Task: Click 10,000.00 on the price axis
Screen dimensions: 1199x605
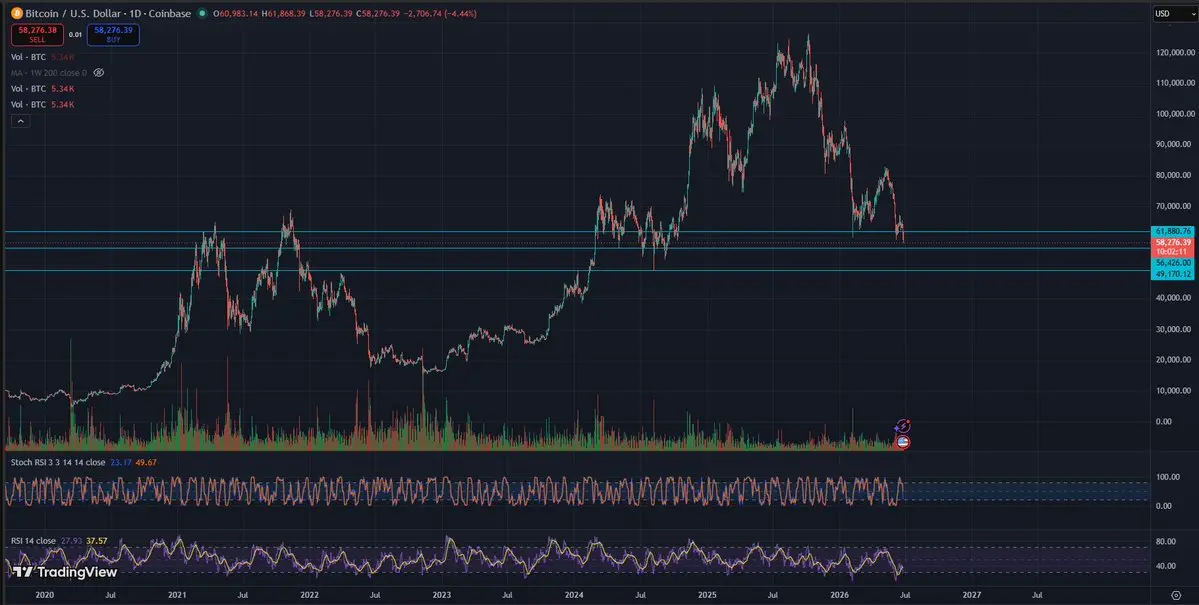Action: (x=1175, y=391)
